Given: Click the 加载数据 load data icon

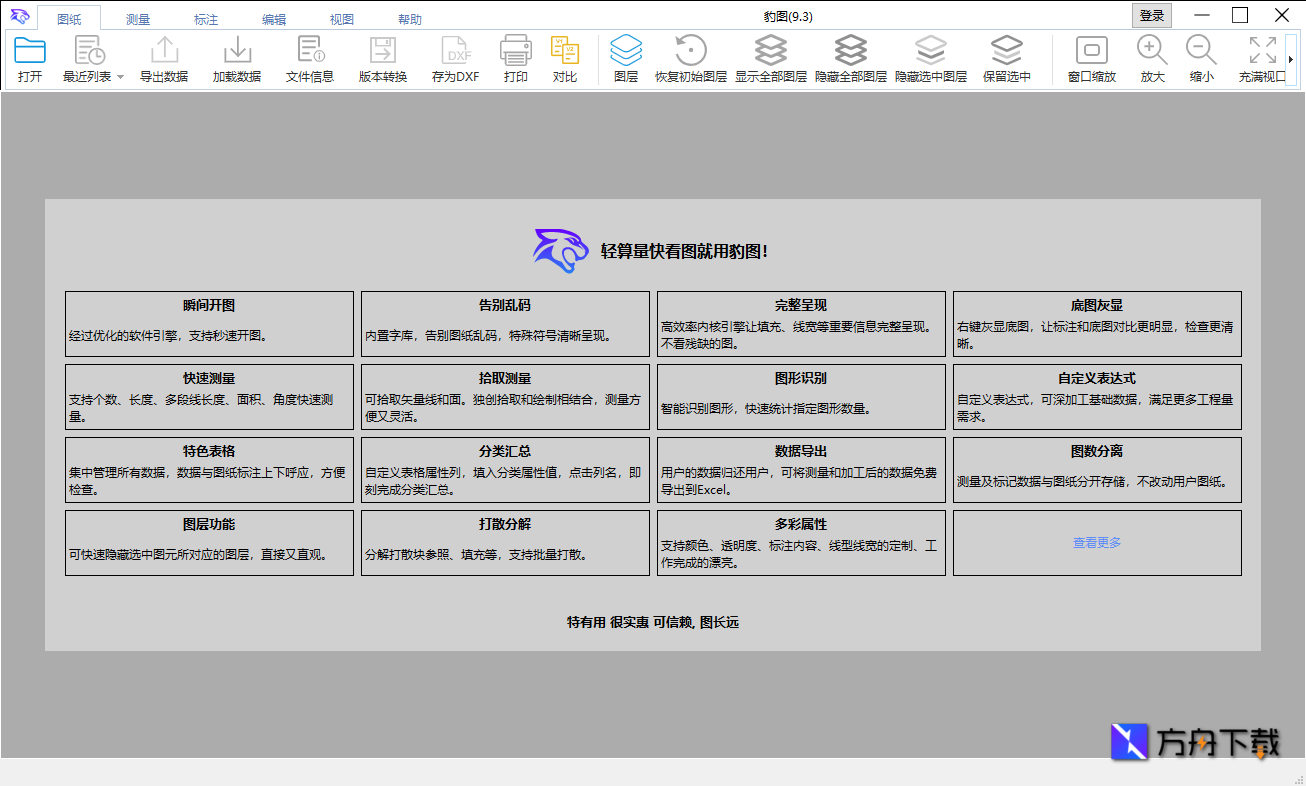Looking at the screenshot, I should tap(237, 57).
